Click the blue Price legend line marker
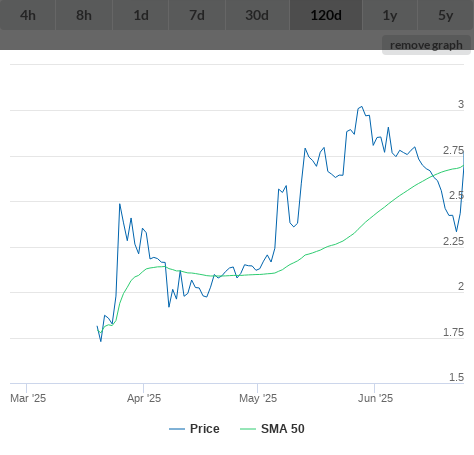 (x=177, y=429)
